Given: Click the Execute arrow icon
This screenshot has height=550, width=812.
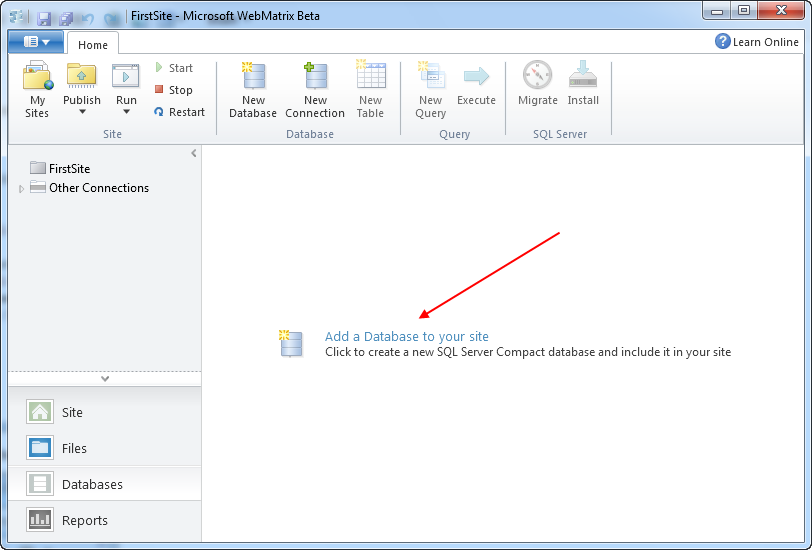Looking at the screenshot, I should tap(476, 76).
